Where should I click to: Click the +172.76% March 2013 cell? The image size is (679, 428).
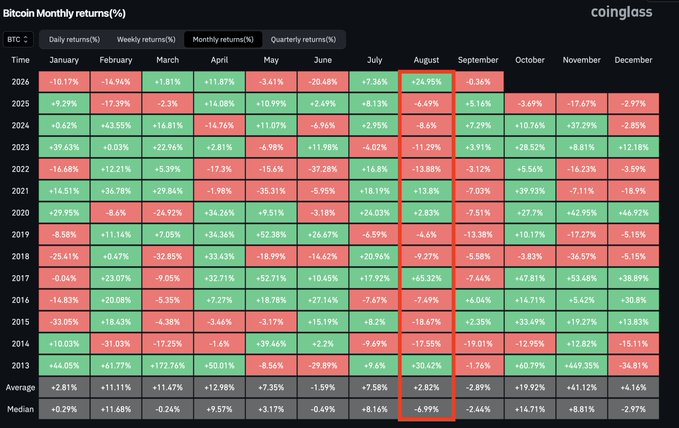point(168,366)
